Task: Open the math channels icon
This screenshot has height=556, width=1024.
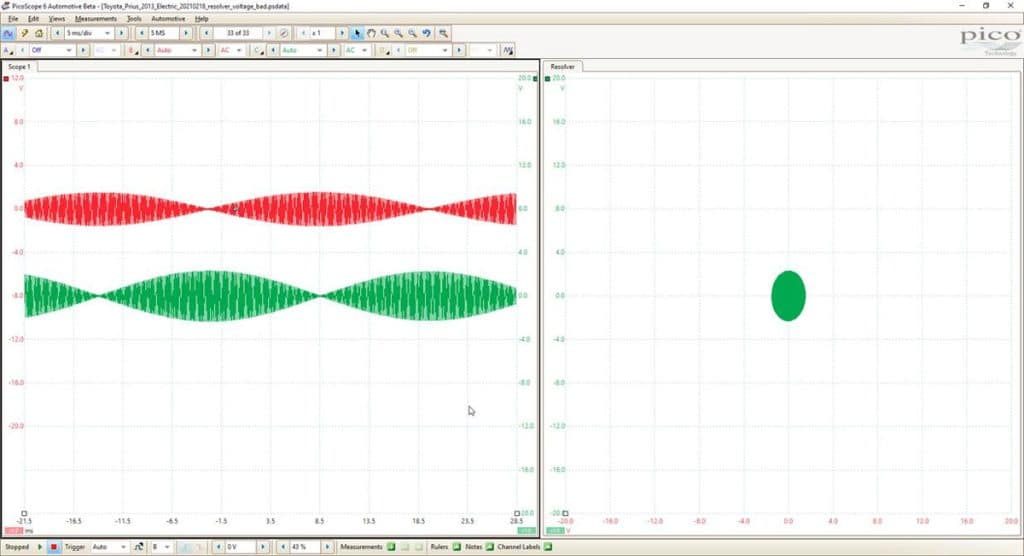Action: click(x=507, y=50)
